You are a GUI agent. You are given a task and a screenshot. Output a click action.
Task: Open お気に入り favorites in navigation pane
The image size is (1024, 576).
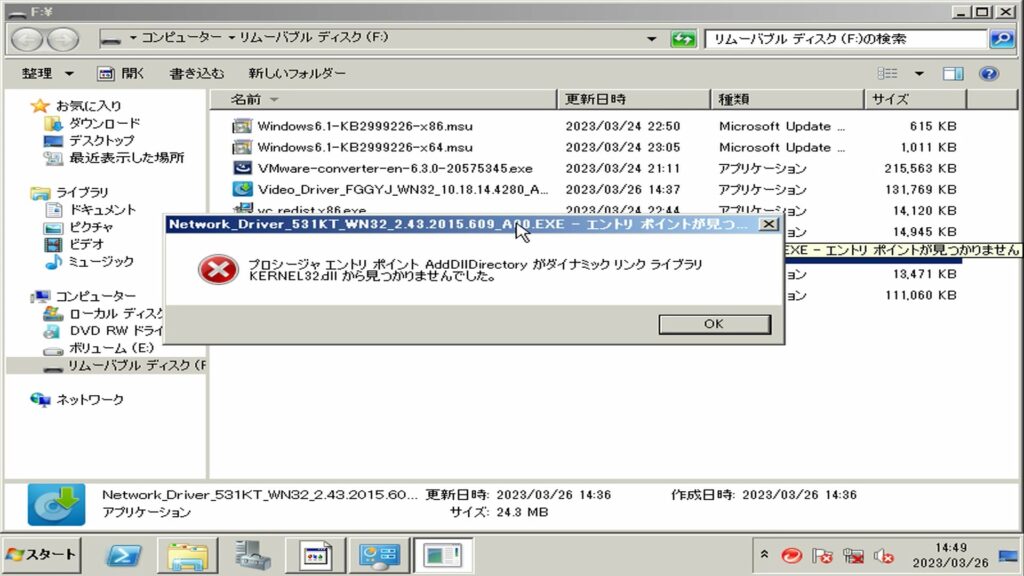click(88, 106)
